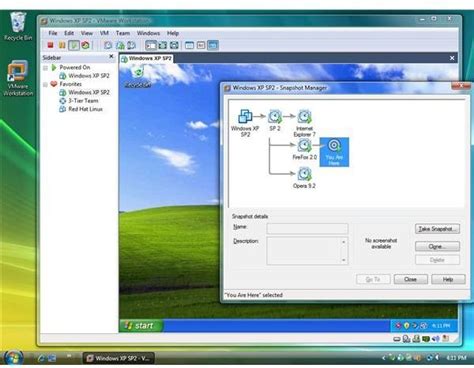Click the Quick Switch toolbar icon
Screen dimensions: 474x368
(174, 45)
